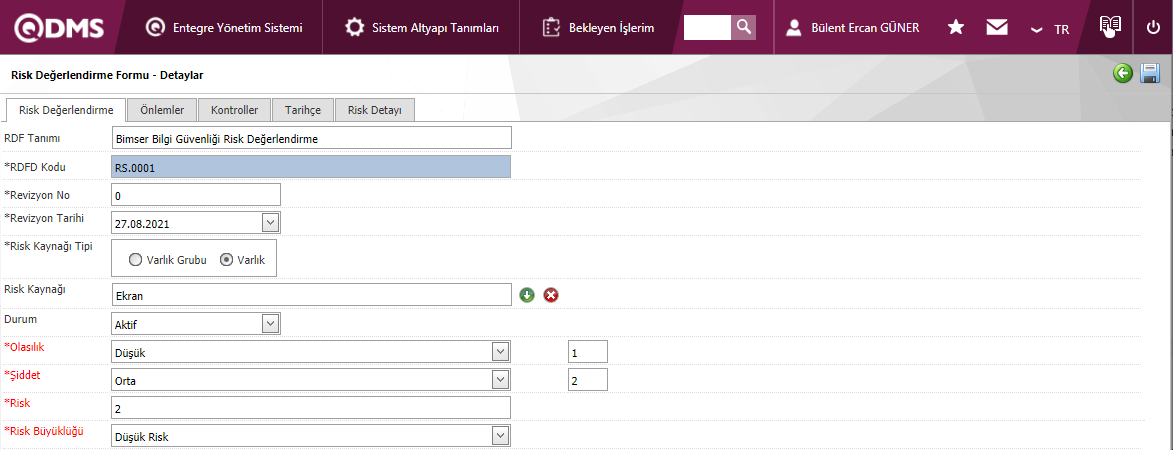Open the Revizyon Tarihi date picker
The width and height of the screenshot is (1173, 450).
point(270,222)
